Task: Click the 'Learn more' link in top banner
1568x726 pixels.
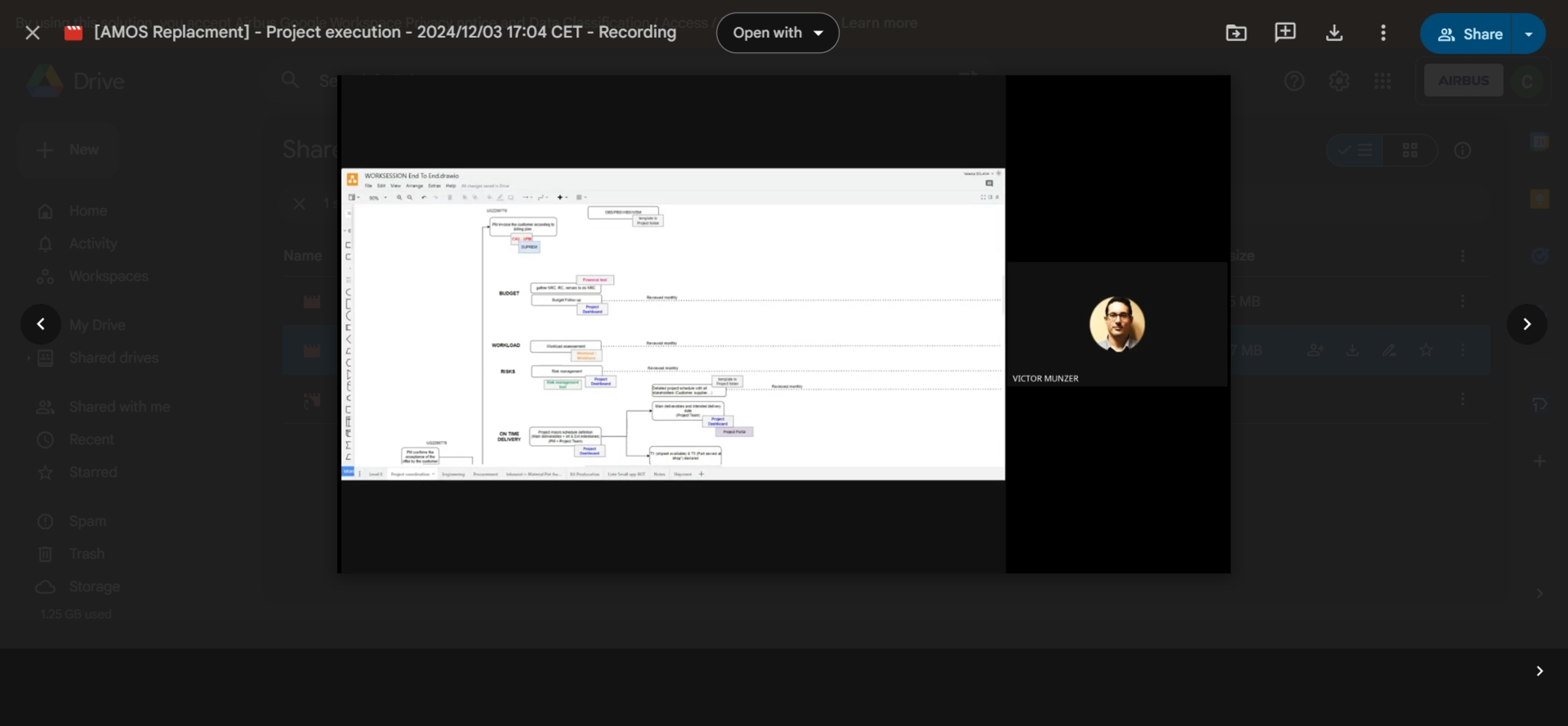Action: pos(879,23)
